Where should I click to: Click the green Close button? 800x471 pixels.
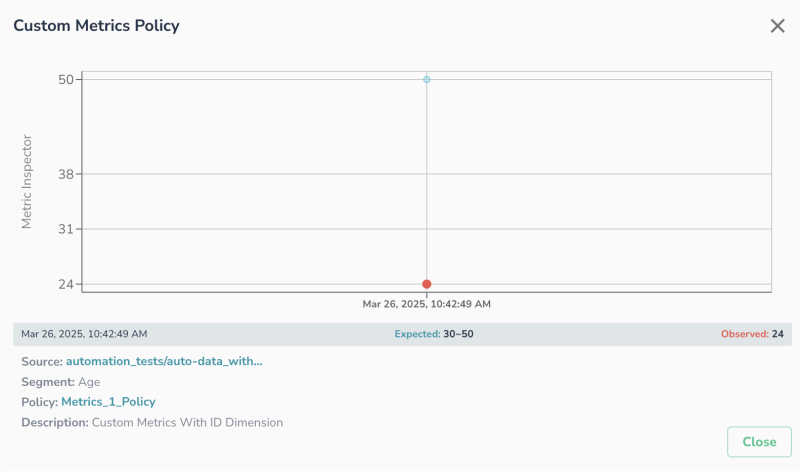(x=759, y=441)
